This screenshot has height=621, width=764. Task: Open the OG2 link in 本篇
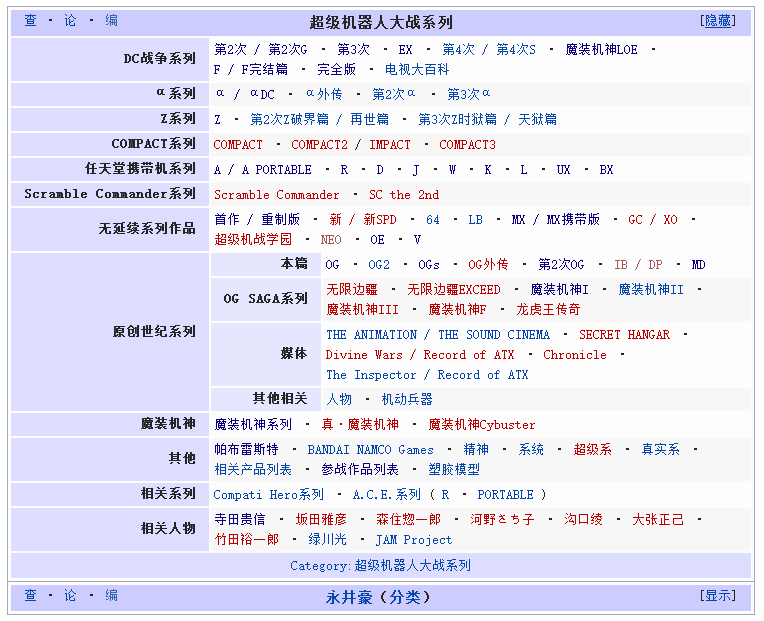379,264
